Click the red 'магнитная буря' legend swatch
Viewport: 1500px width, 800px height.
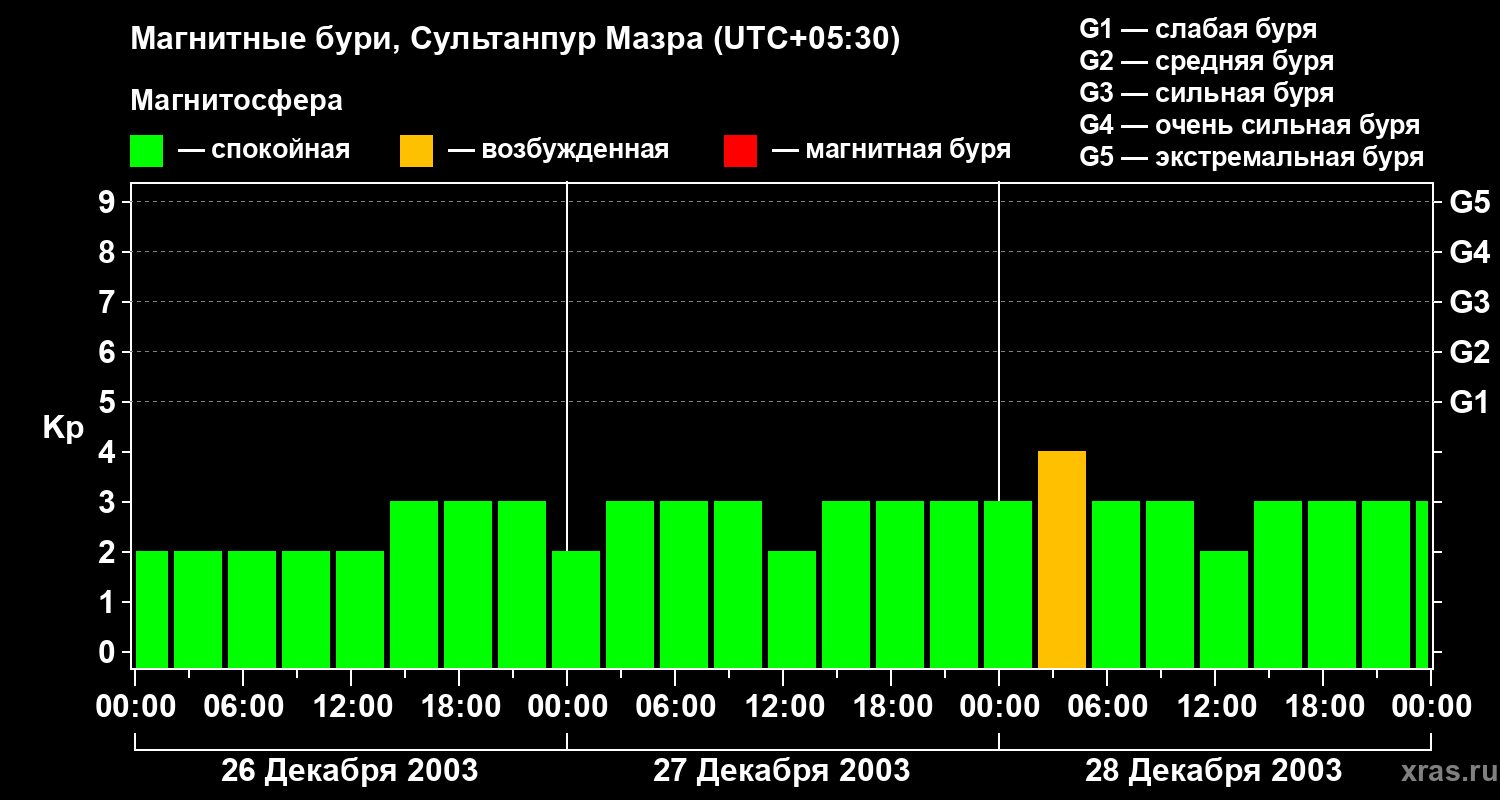tap(740, 150)
